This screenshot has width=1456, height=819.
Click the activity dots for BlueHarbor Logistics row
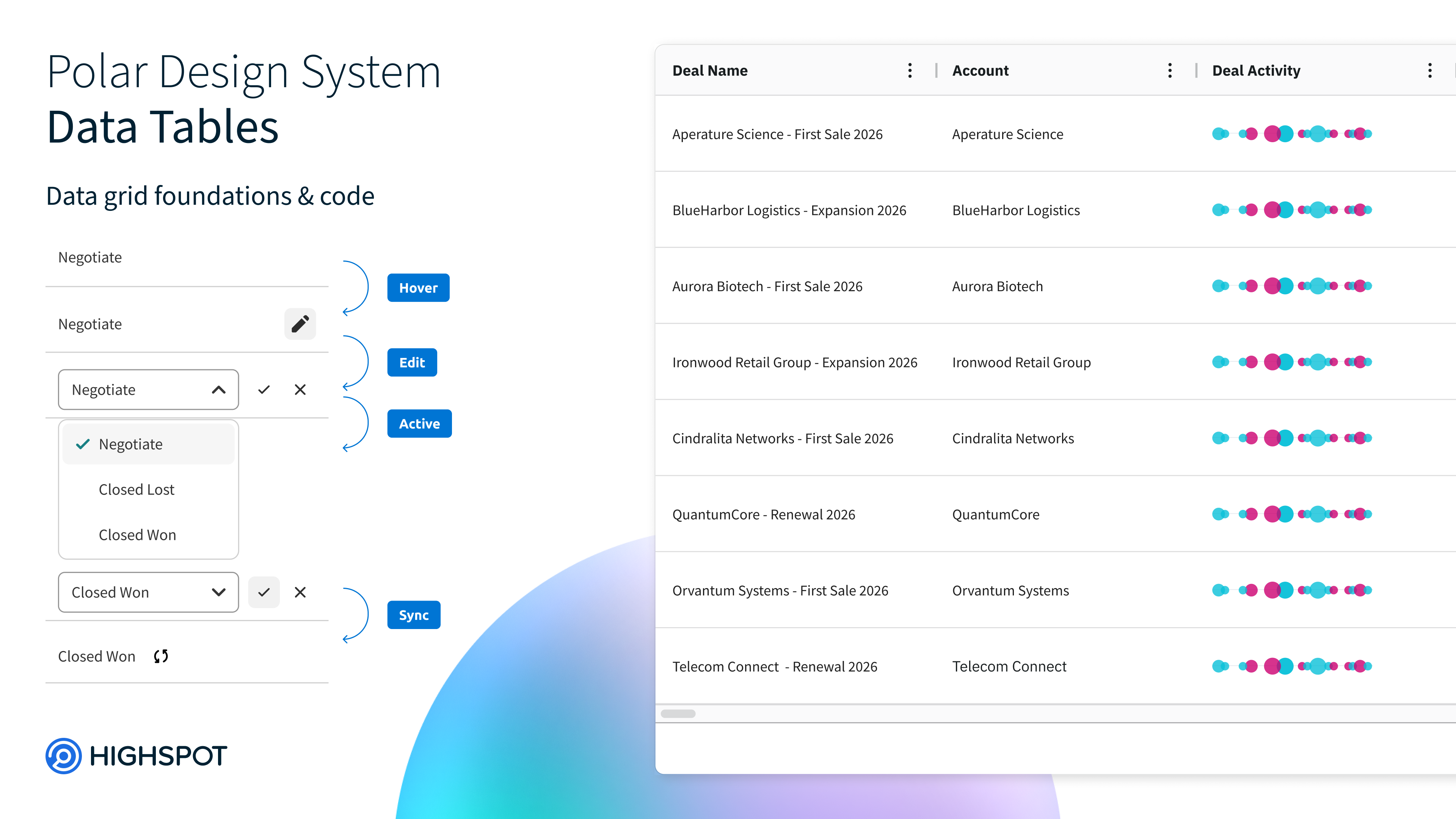[1292, 210]
